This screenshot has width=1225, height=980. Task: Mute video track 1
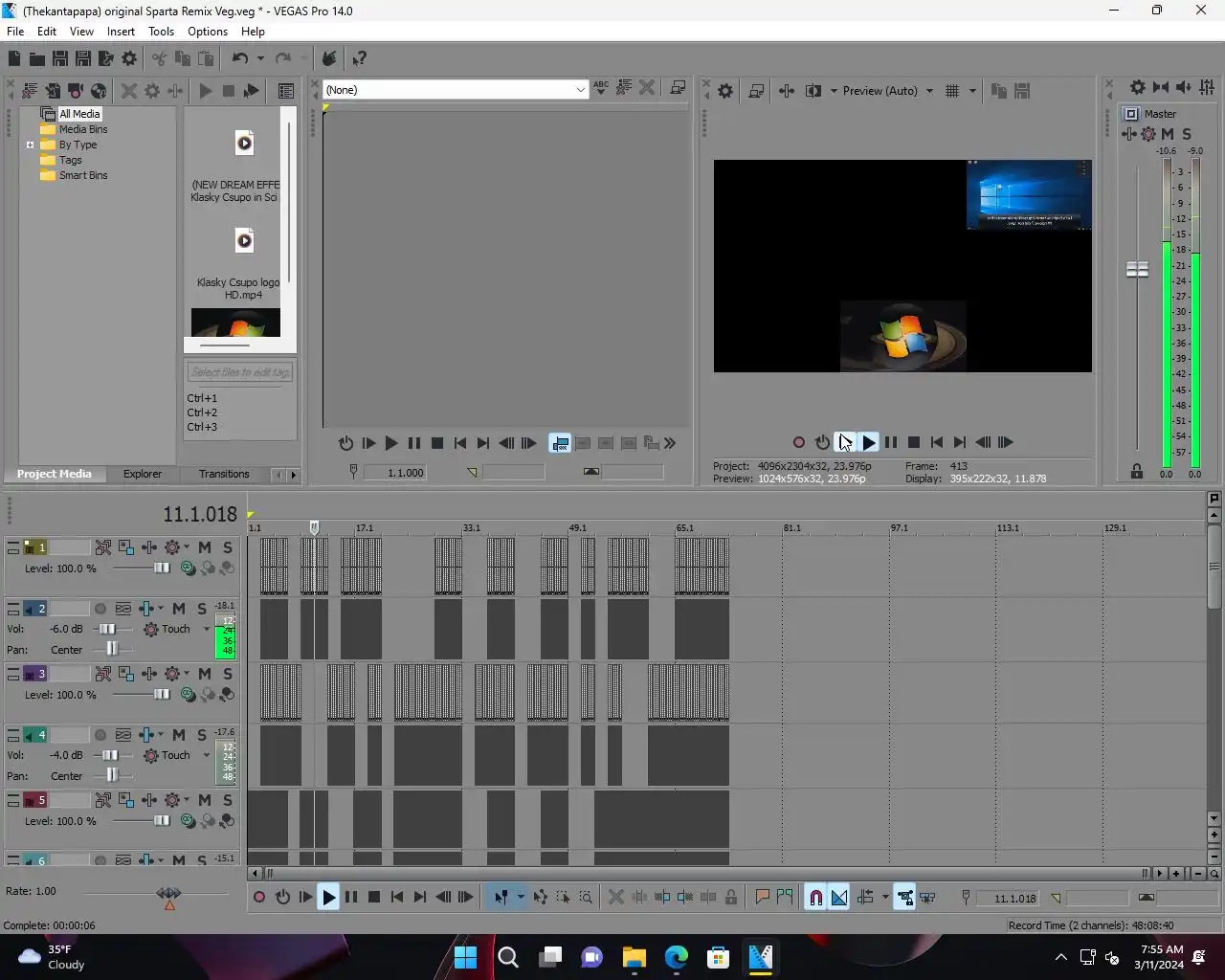(x=205, y=547)
